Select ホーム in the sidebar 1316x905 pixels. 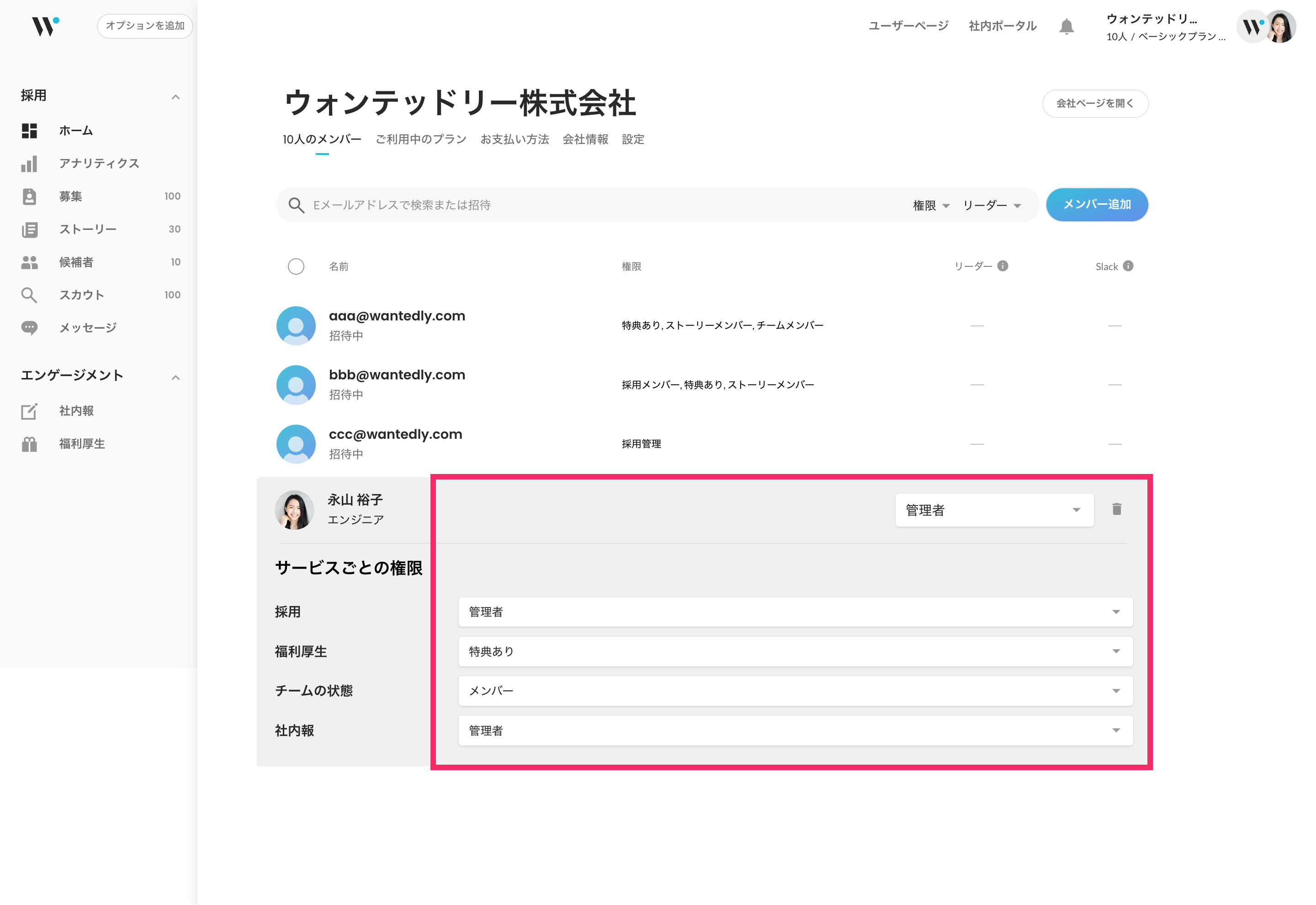76,131
